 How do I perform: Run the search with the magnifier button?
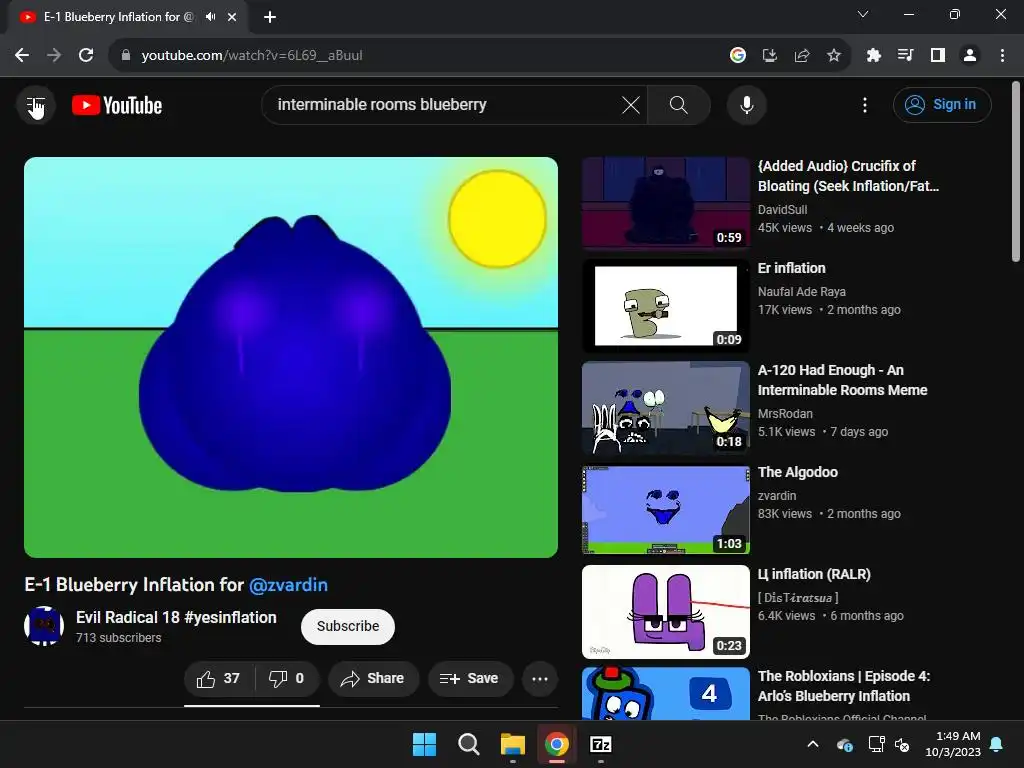click(679, 104)
